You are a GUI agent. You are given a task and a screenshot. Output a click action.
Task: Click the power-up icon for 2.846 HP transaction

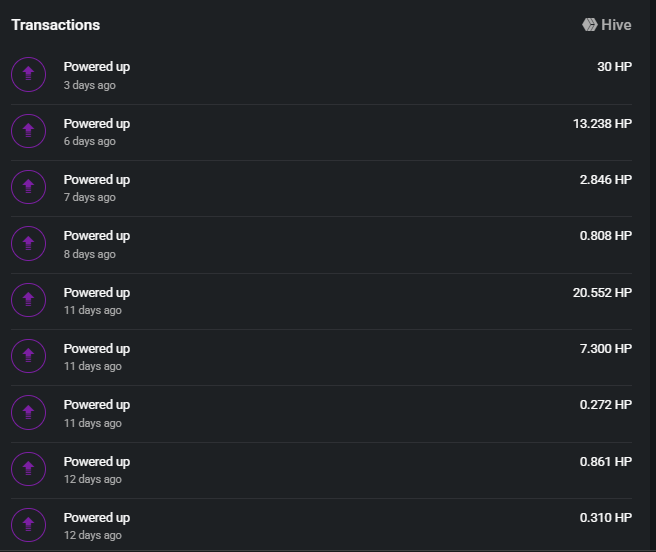click(x=28, y=187)
